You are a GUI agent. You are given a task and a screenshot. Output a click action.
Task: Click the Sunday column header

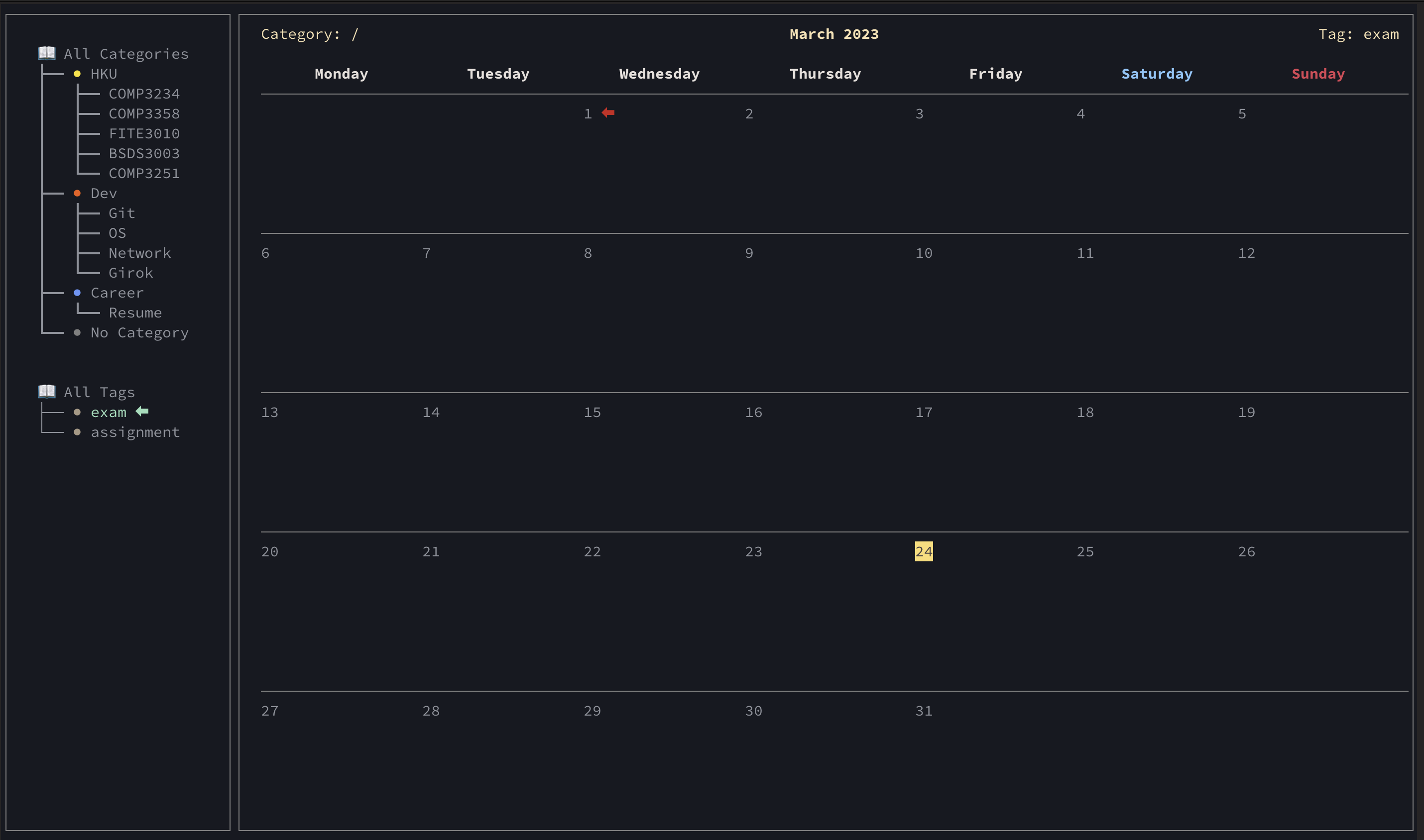[1318, 74]
